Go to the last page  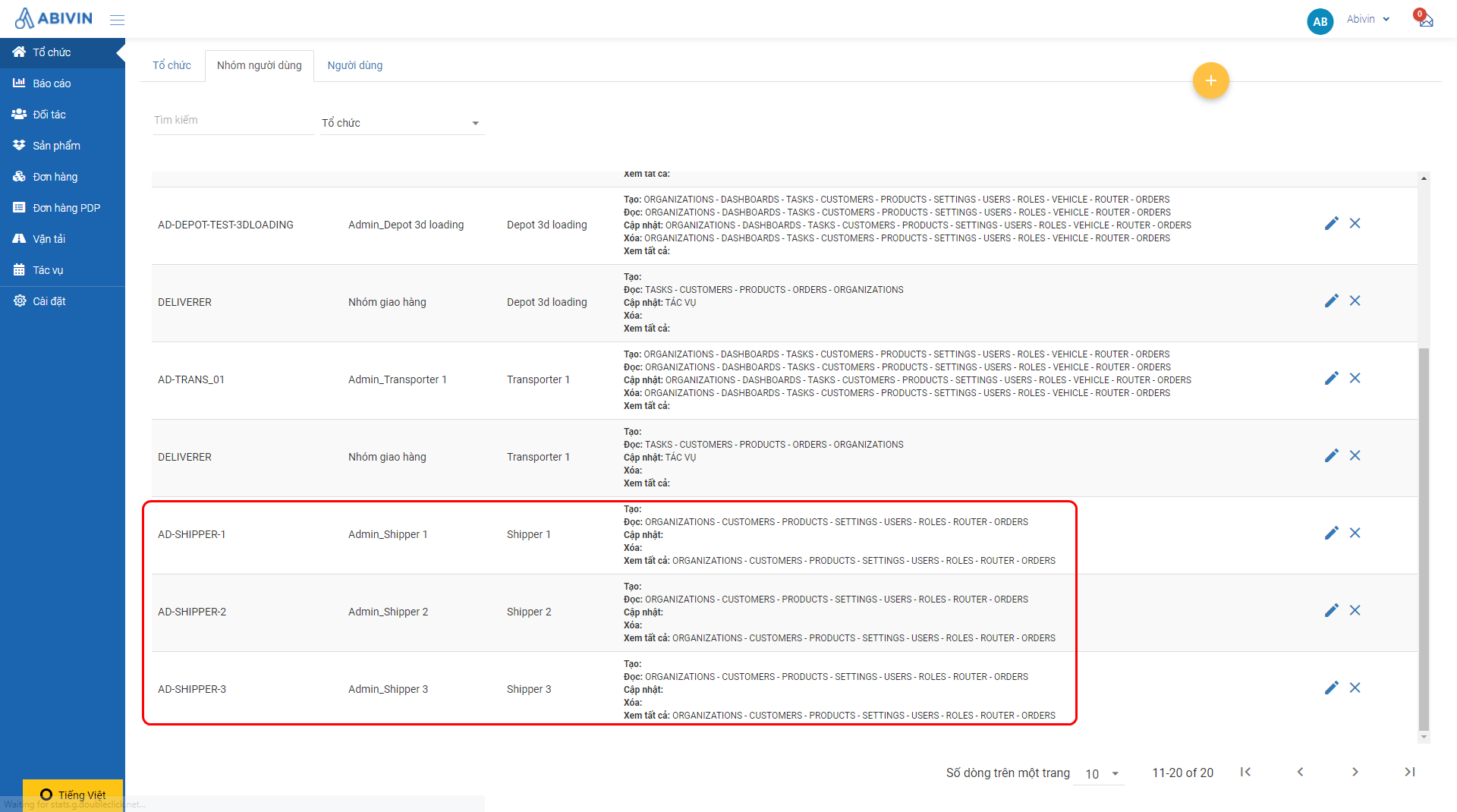coord(1409,772)
